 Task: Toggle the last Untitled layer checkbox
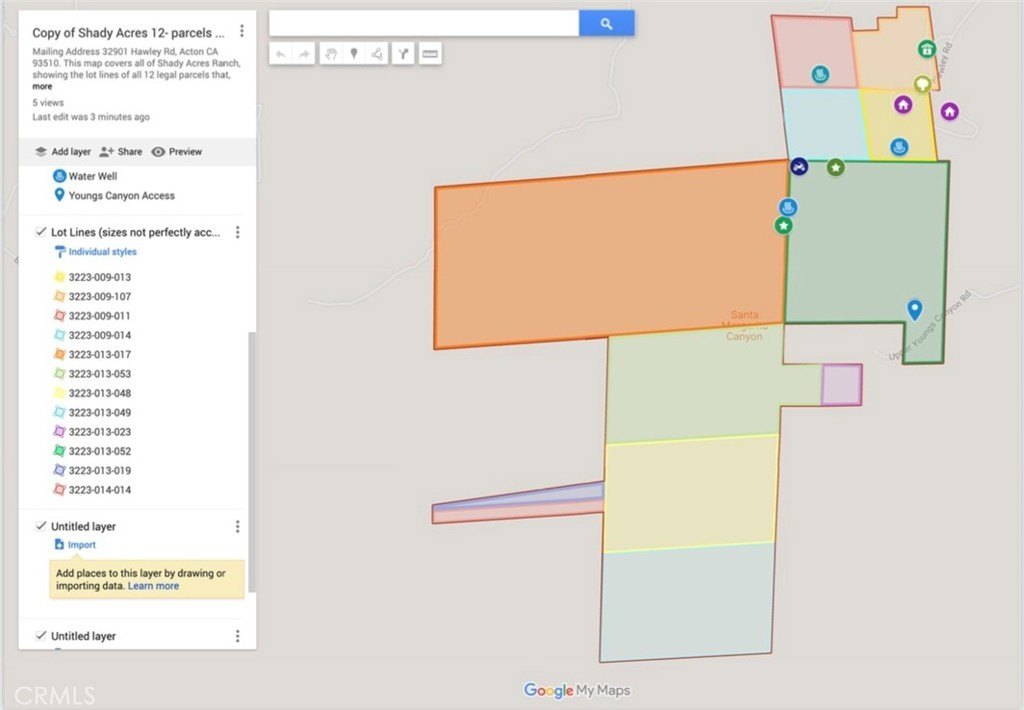(40, 636)
